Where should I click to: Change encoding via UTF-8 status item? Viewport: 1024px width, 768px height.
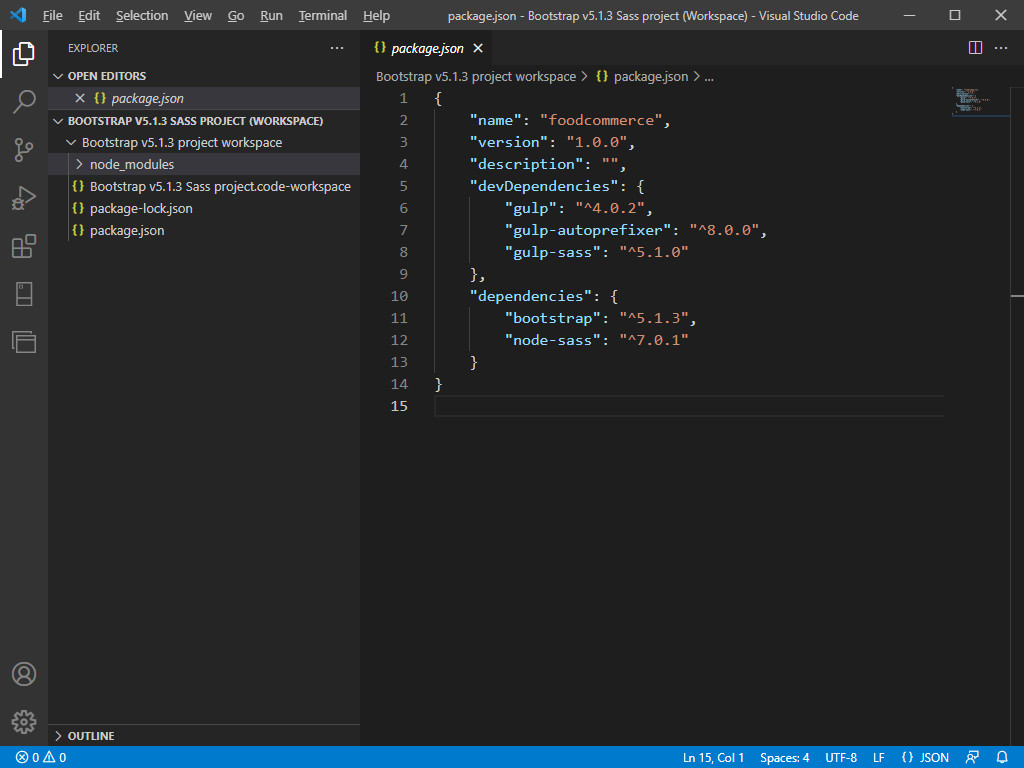[840, 758]
